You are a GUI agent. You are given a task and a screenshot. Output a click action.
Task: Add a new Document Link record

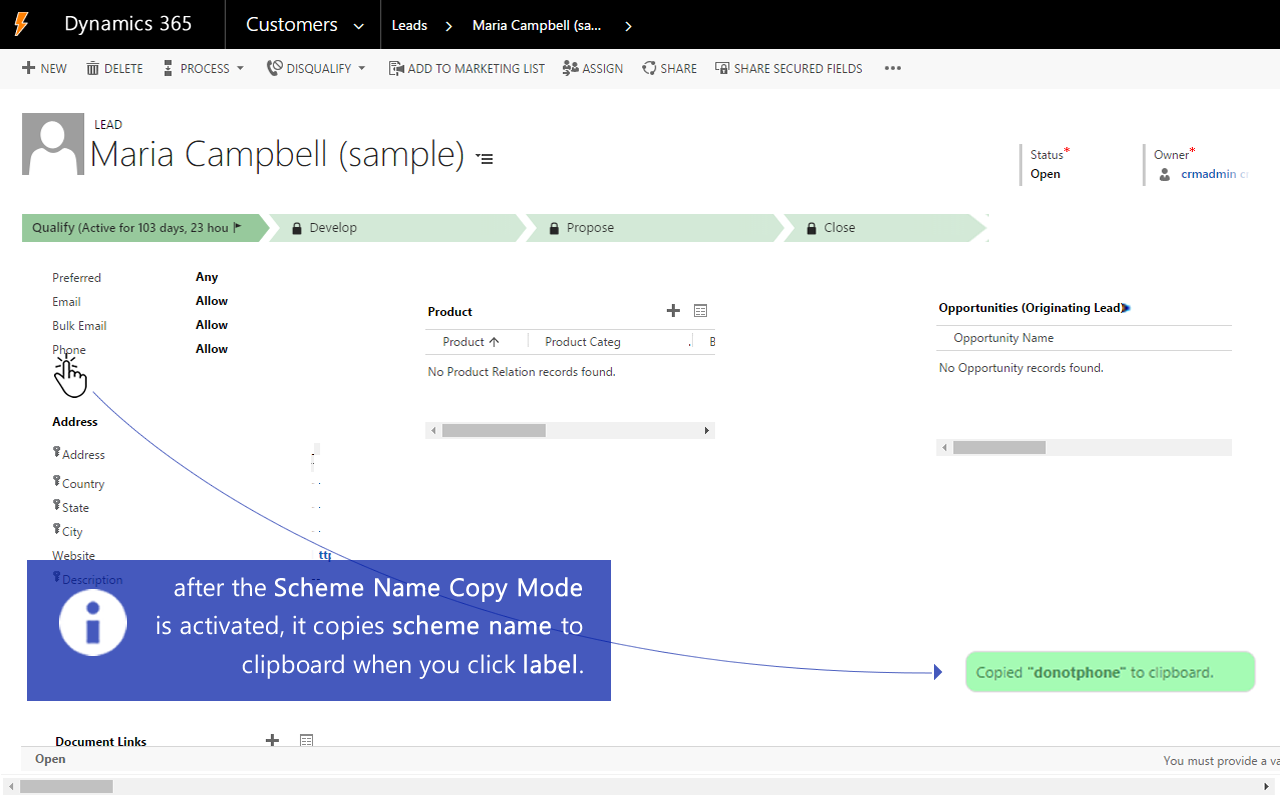click(x=271, y=740)
